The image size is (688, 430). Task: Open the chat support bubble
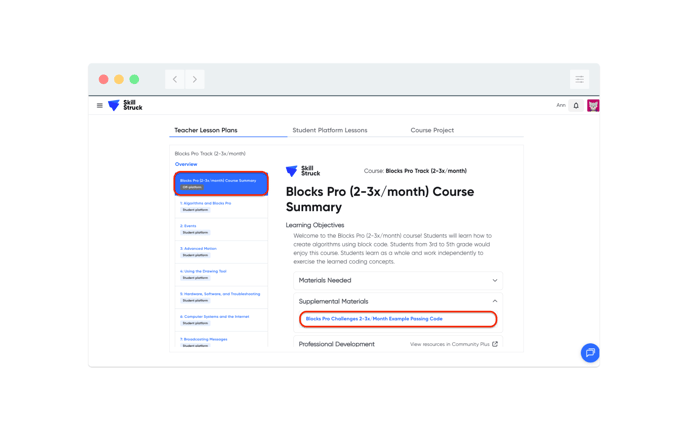pos(590,352)
